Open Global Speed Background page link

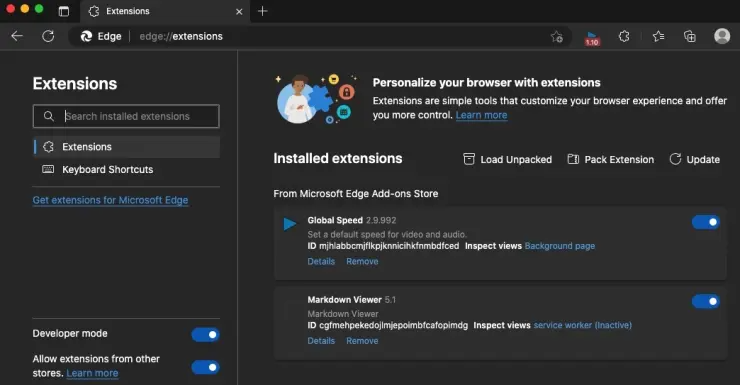pyautogui.click(x=560, y=246)
